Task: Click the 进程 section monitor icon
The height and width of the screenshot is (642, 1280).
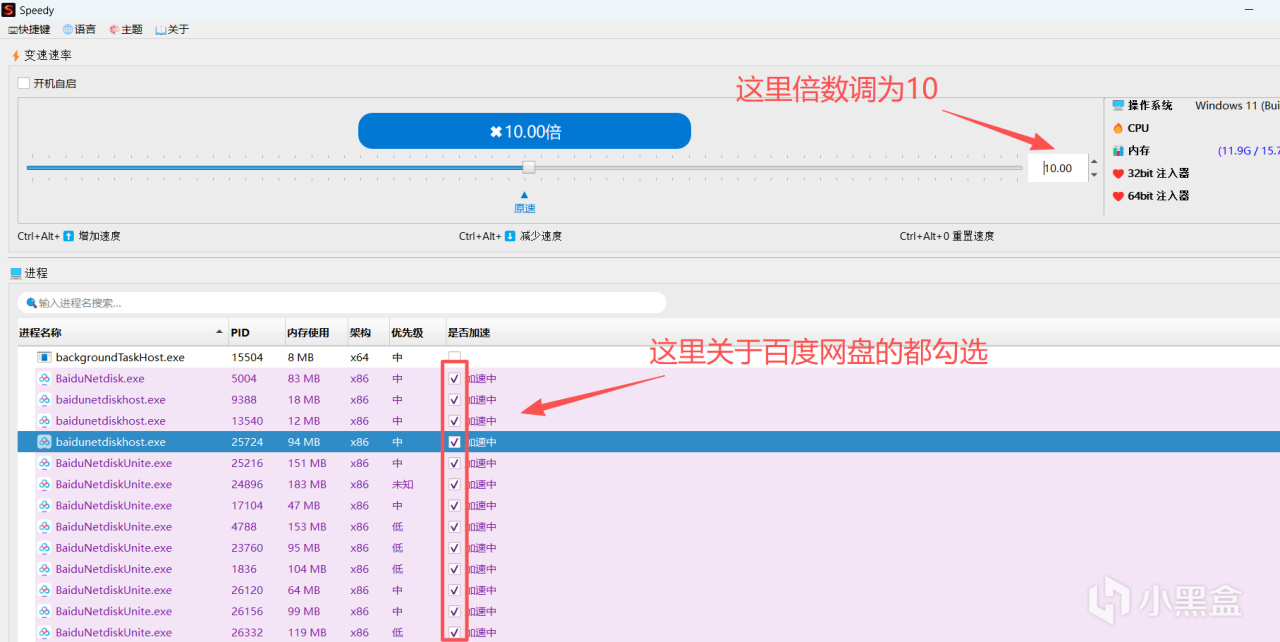Action: pos(15,273)
